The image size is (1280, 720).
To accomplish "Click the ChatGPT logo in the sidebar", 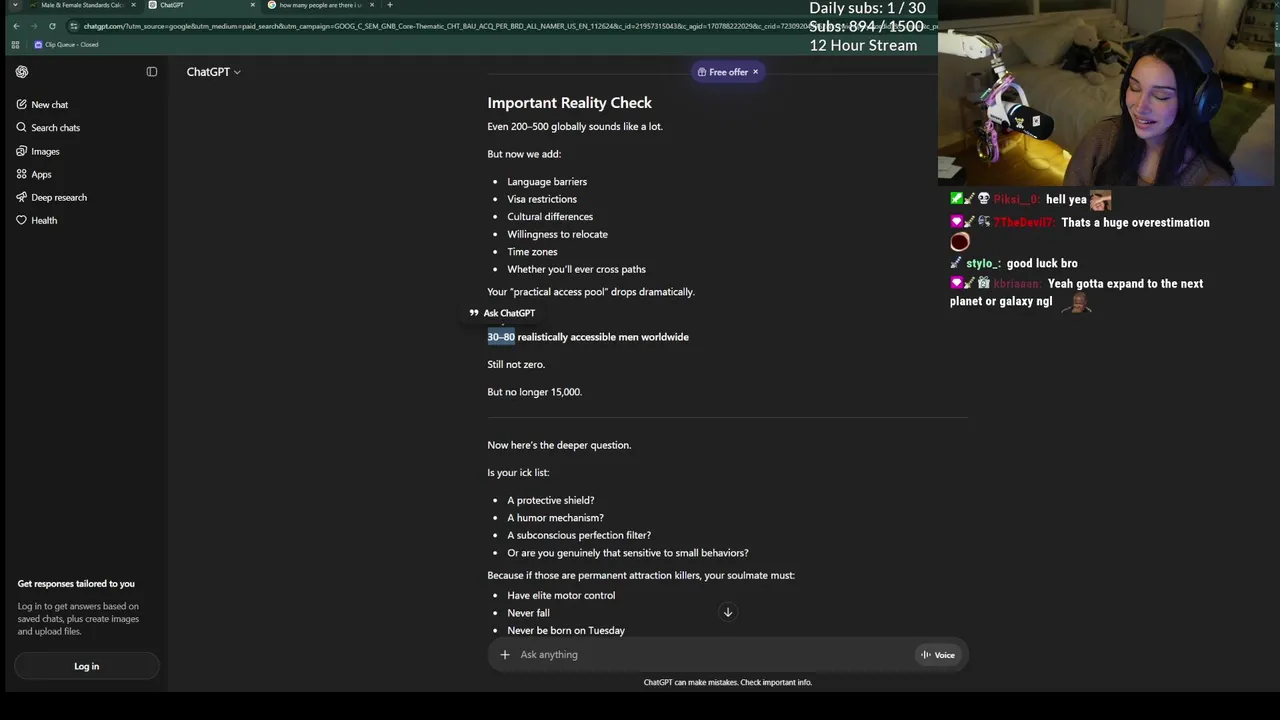I will click(x=22, y=72).
